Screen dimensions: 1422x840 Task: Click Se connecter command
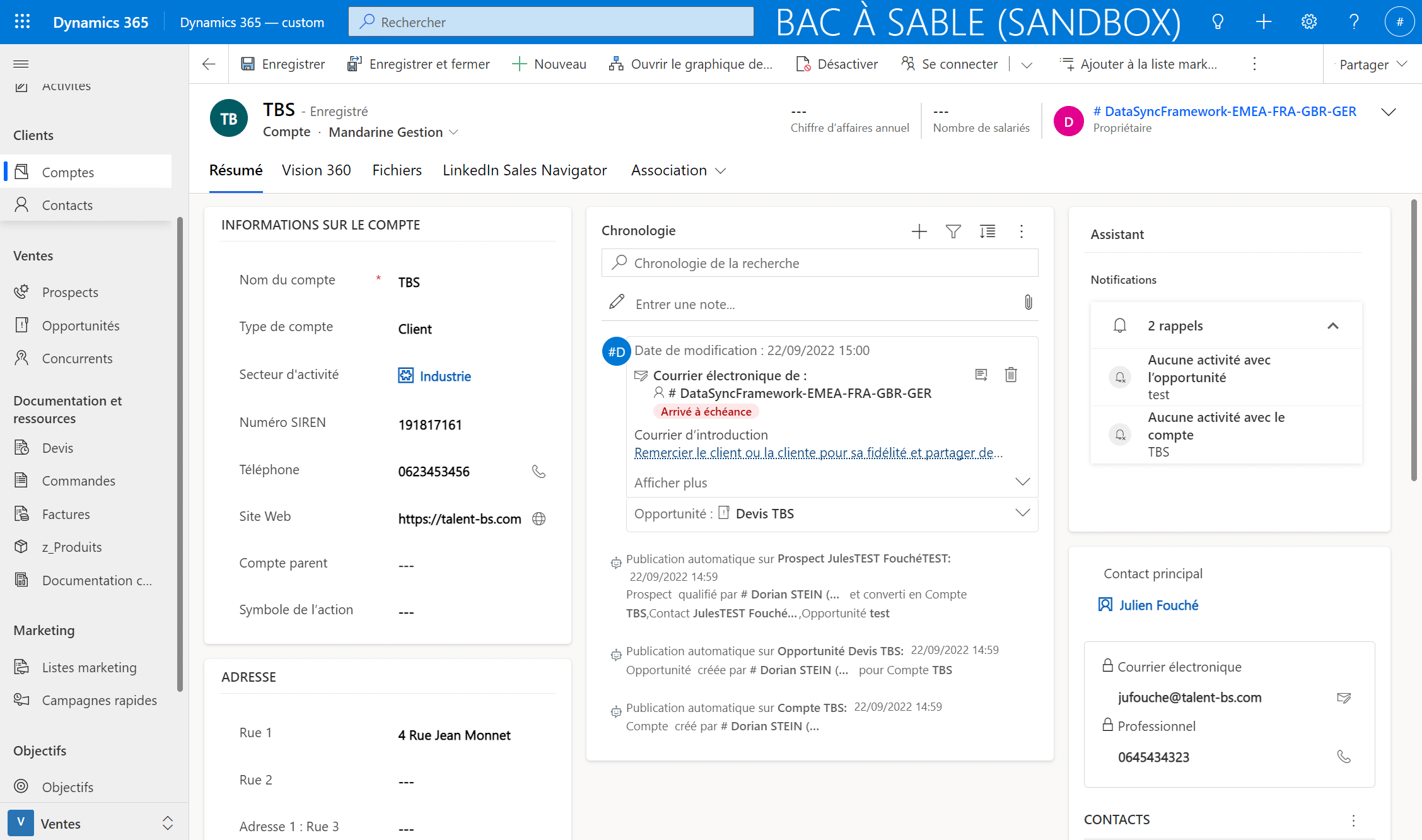[x=949, y=64]
